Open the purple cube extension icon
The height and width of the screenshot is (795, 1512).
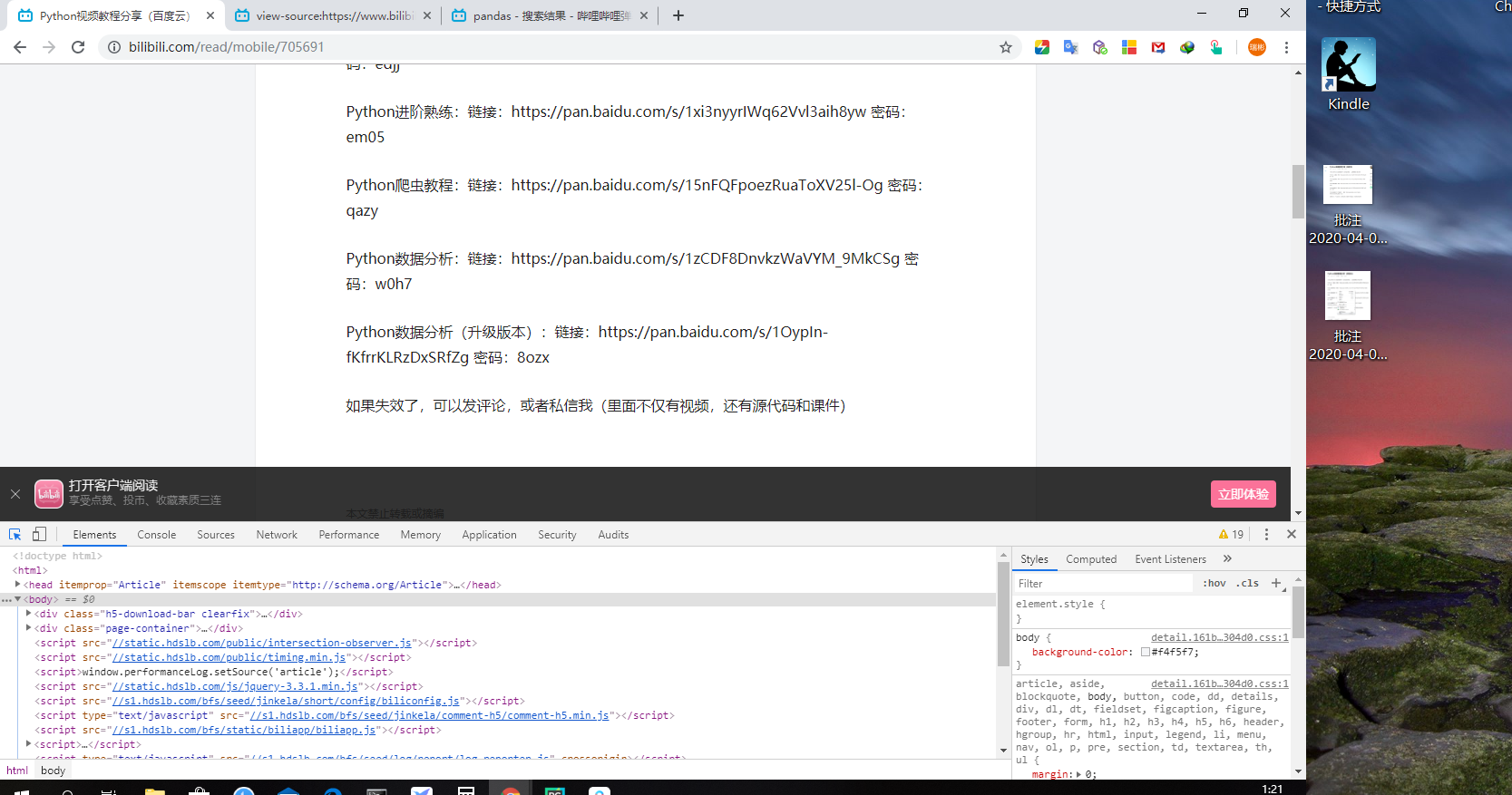1099,47
